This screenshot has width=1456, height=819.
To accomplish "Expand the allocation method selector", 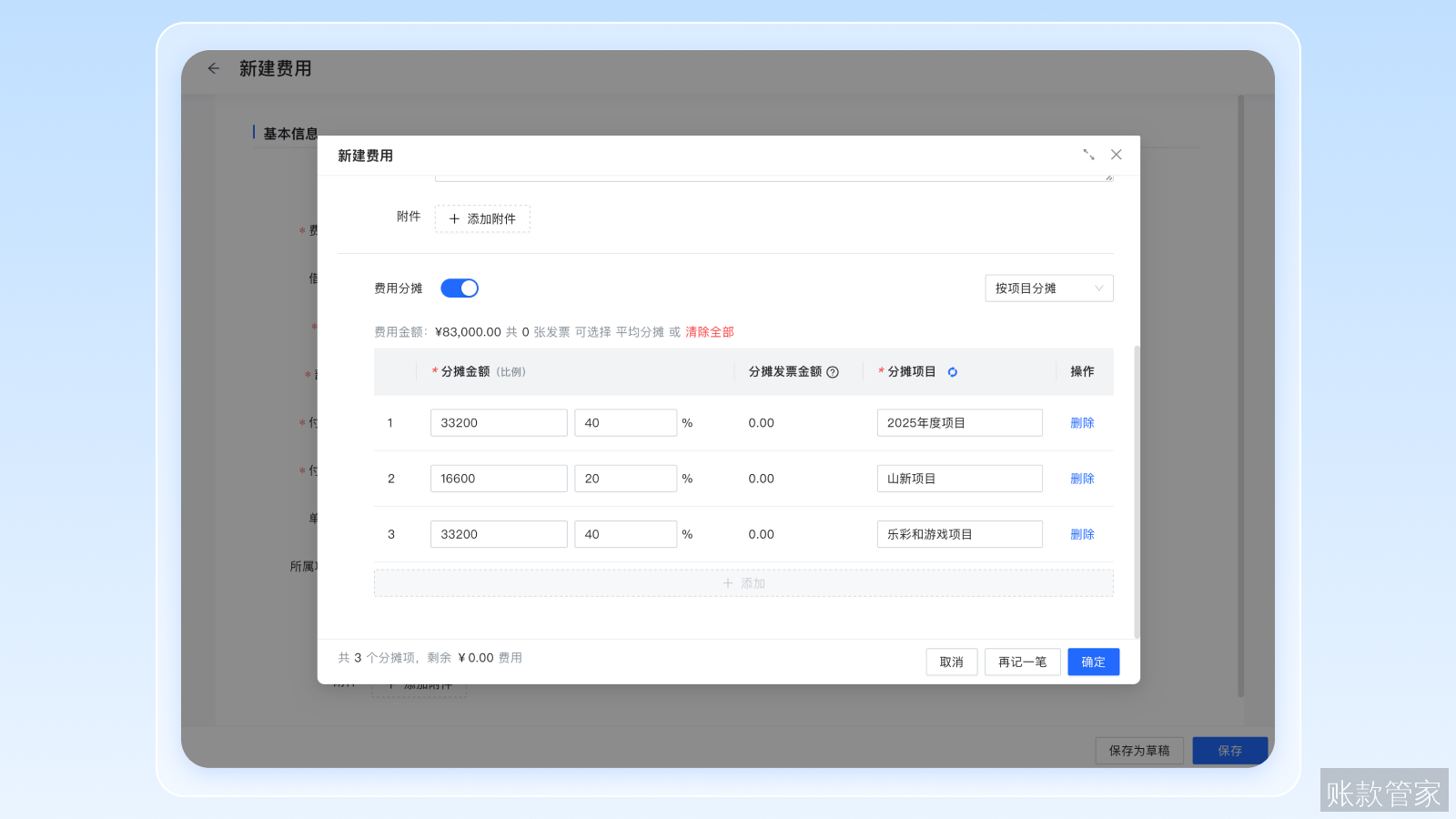I will point(1048,288).
